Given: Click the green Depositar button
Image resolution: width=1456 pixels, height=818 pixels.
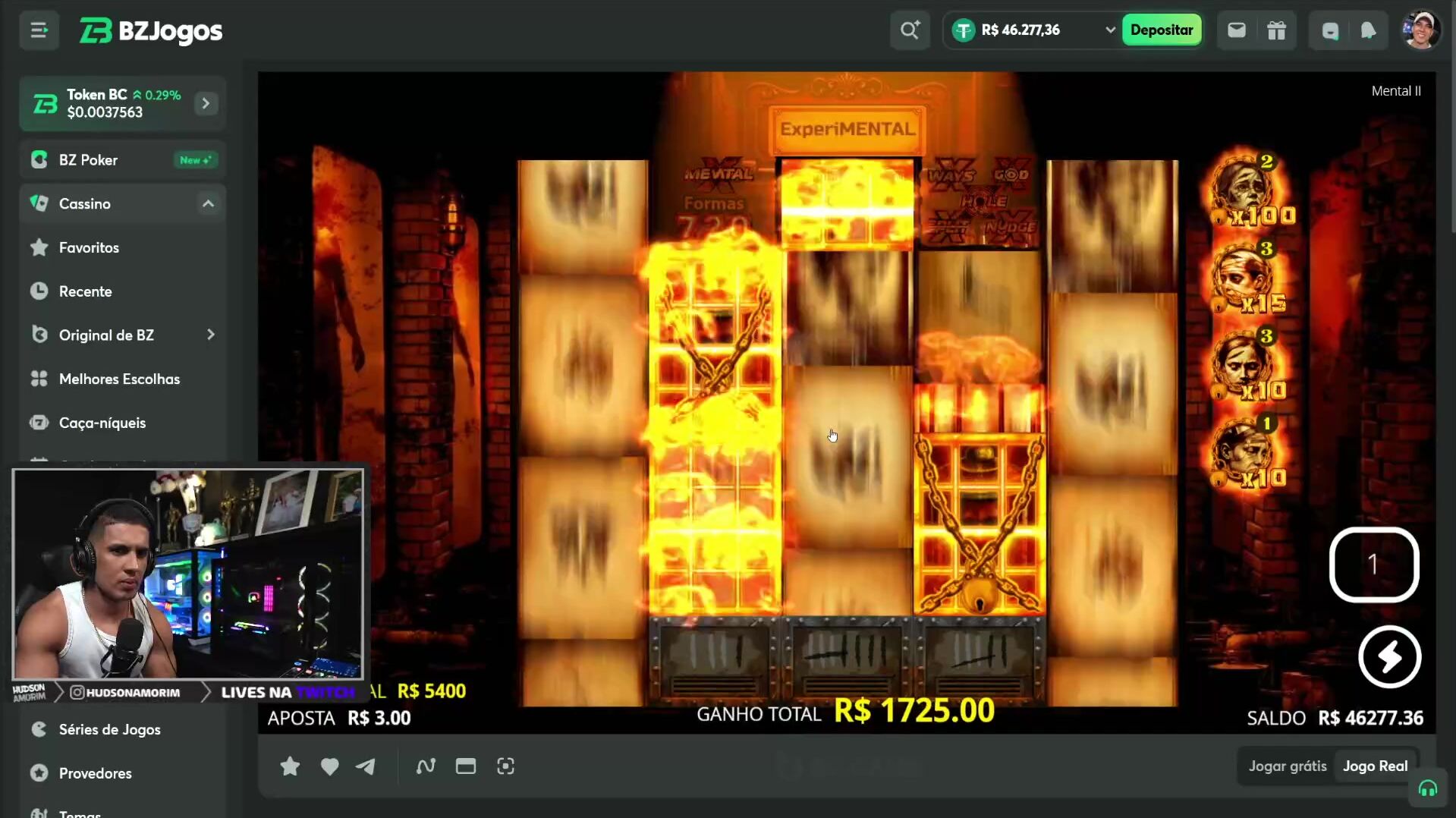Looking at the screenshot, I should [x=1162, y=30].
